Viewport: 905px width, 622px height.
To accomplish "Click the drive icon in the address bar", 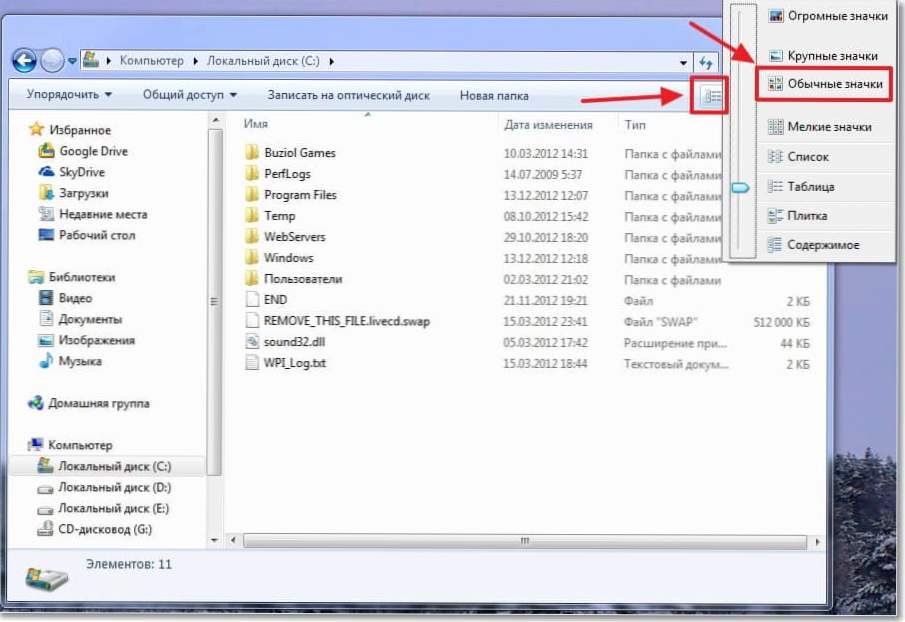I will coord(91,59).
